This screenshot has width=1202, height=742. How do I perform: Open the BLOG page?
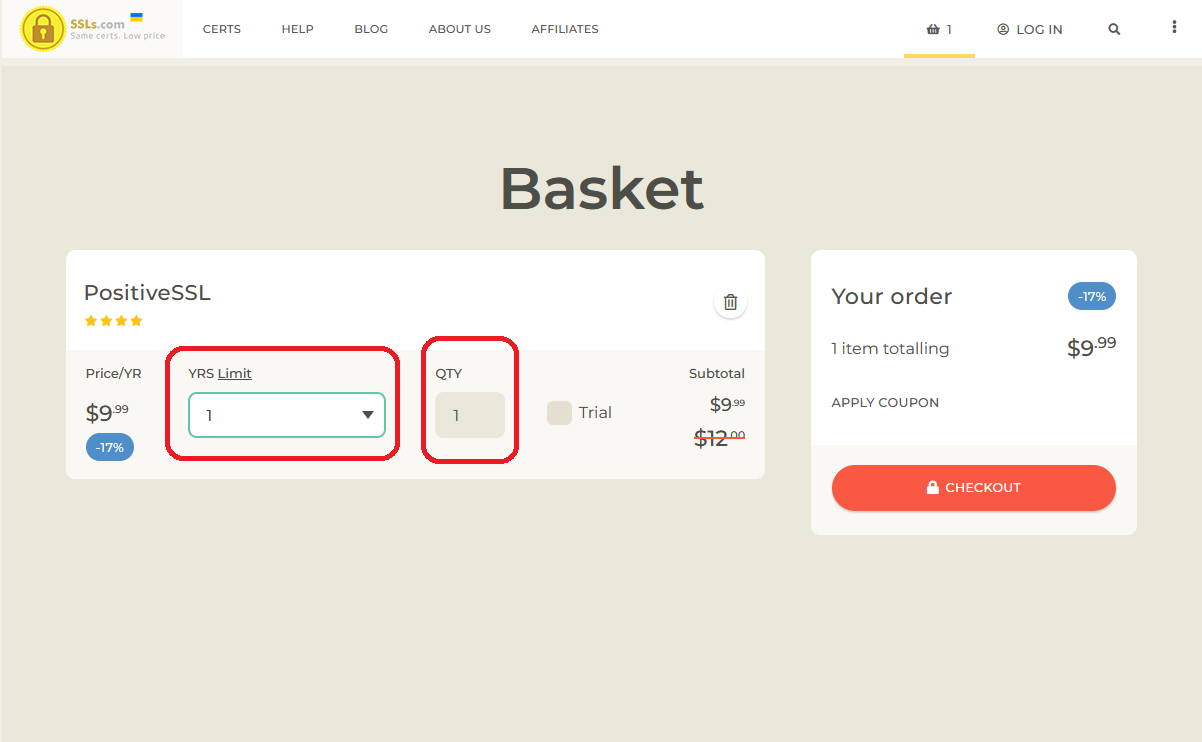[371, 29]
